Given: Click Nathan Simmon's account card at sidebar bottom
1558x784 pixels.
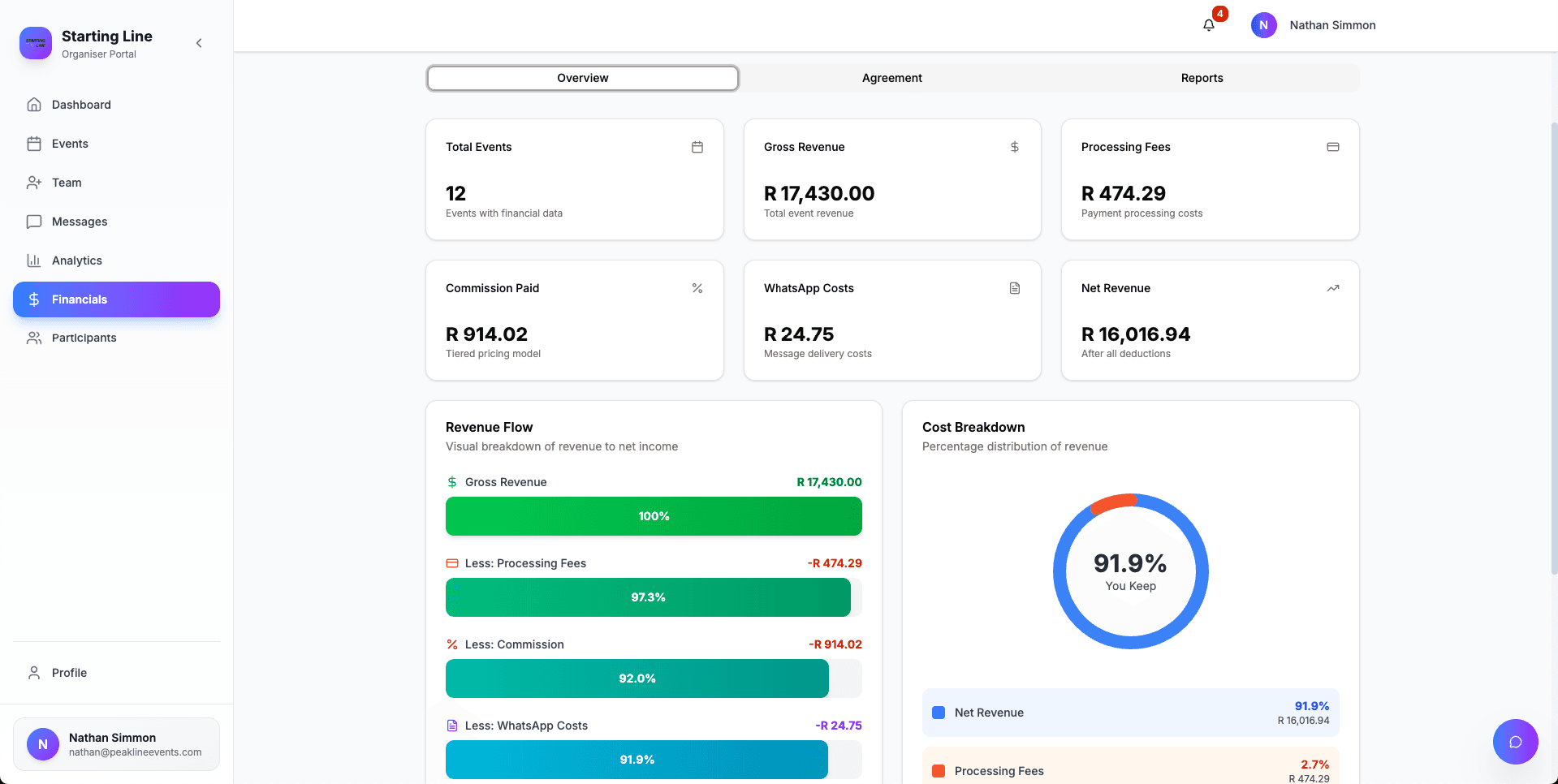Looking at the screenshot, I should pos(116,743).
